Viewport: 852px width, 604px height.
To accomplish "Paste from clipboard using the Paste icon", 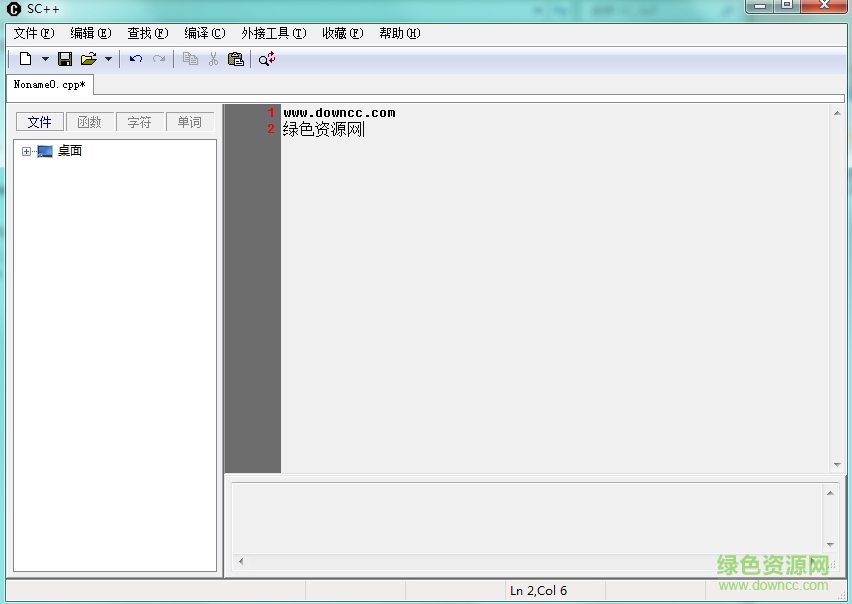I will pyautogui.click(x=236, y=58).
